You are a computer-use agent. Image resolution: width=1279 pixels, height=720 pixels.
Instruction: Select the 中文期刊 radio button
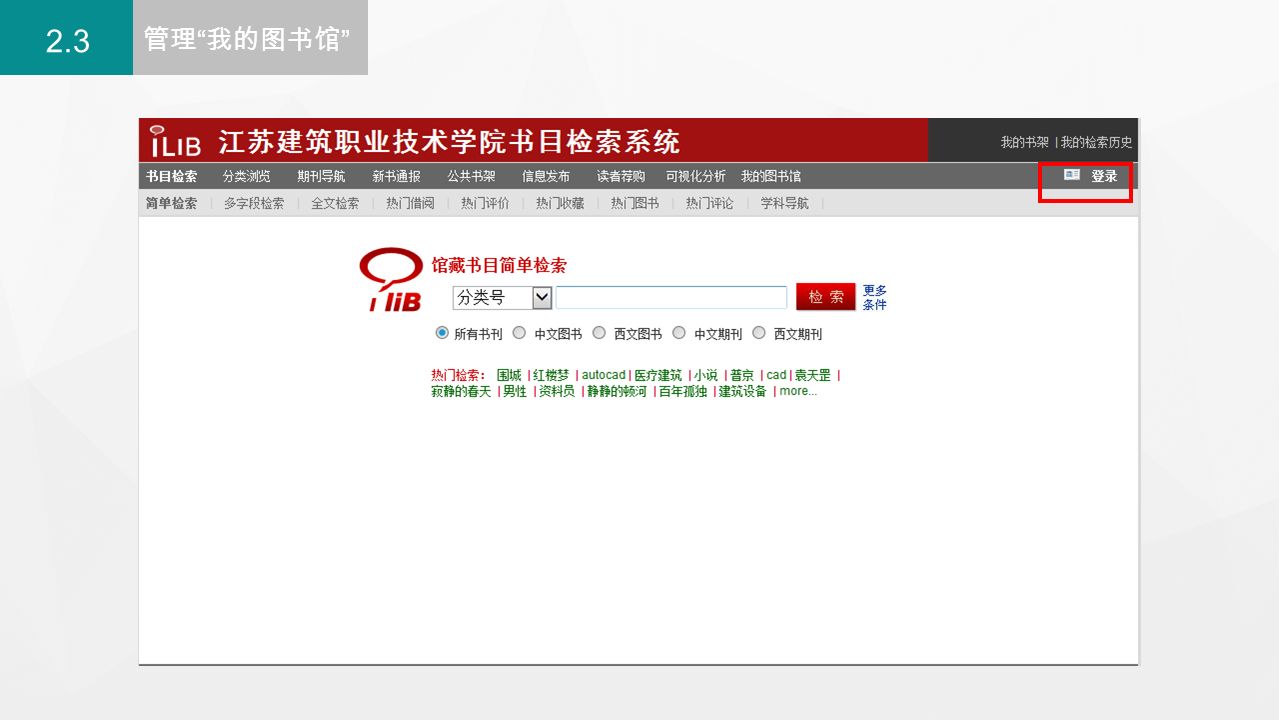coord(679,333)
